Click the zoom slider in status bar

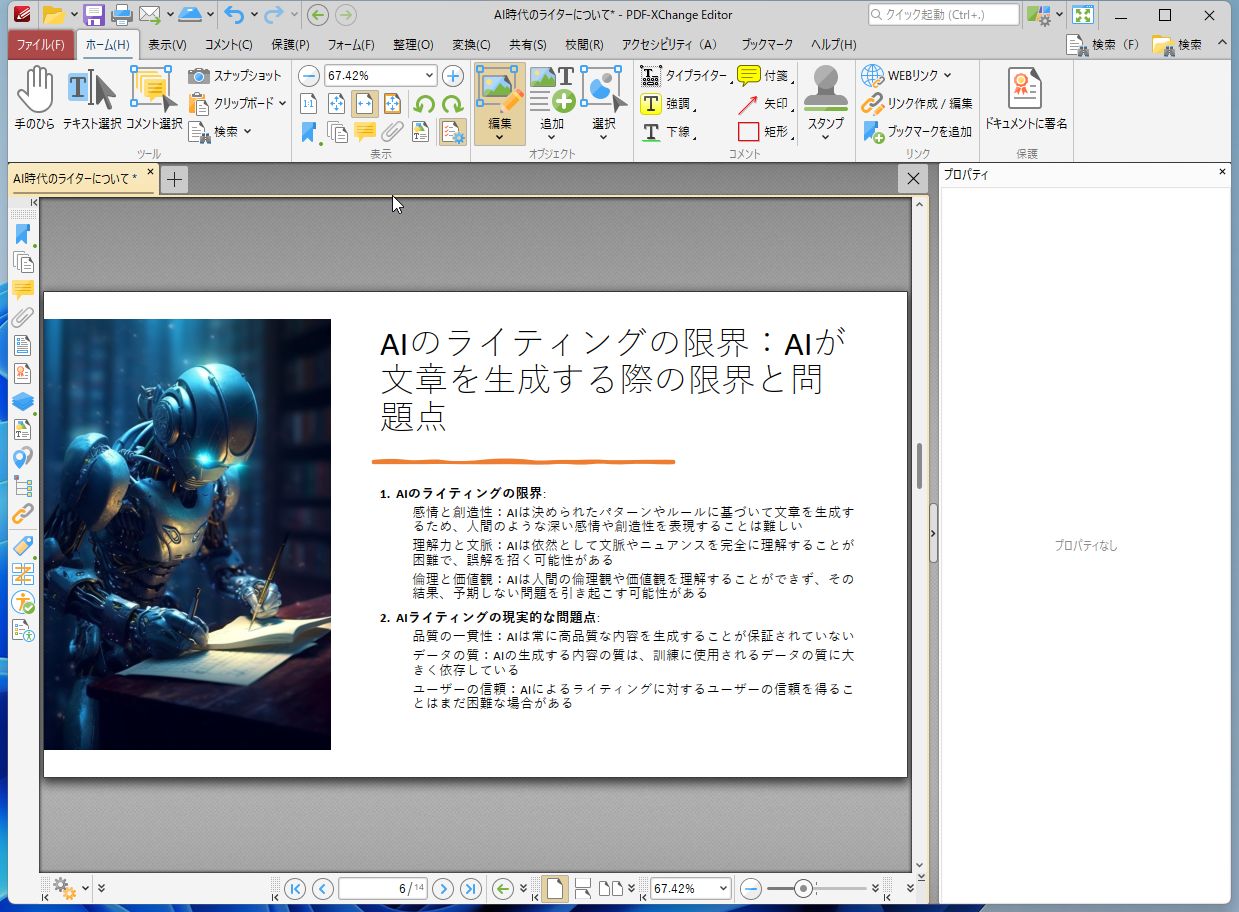coord(802,888)
